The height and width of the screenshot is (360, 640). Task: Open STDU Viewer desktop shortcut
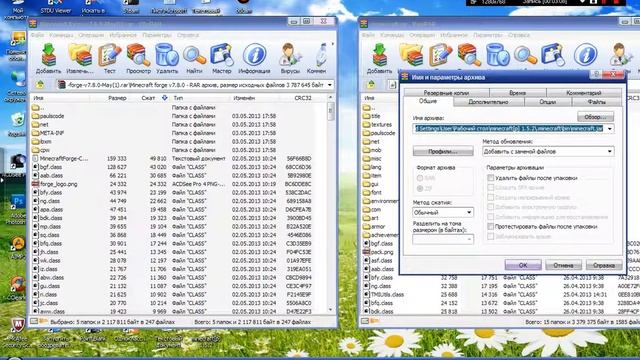pos(55,7)
